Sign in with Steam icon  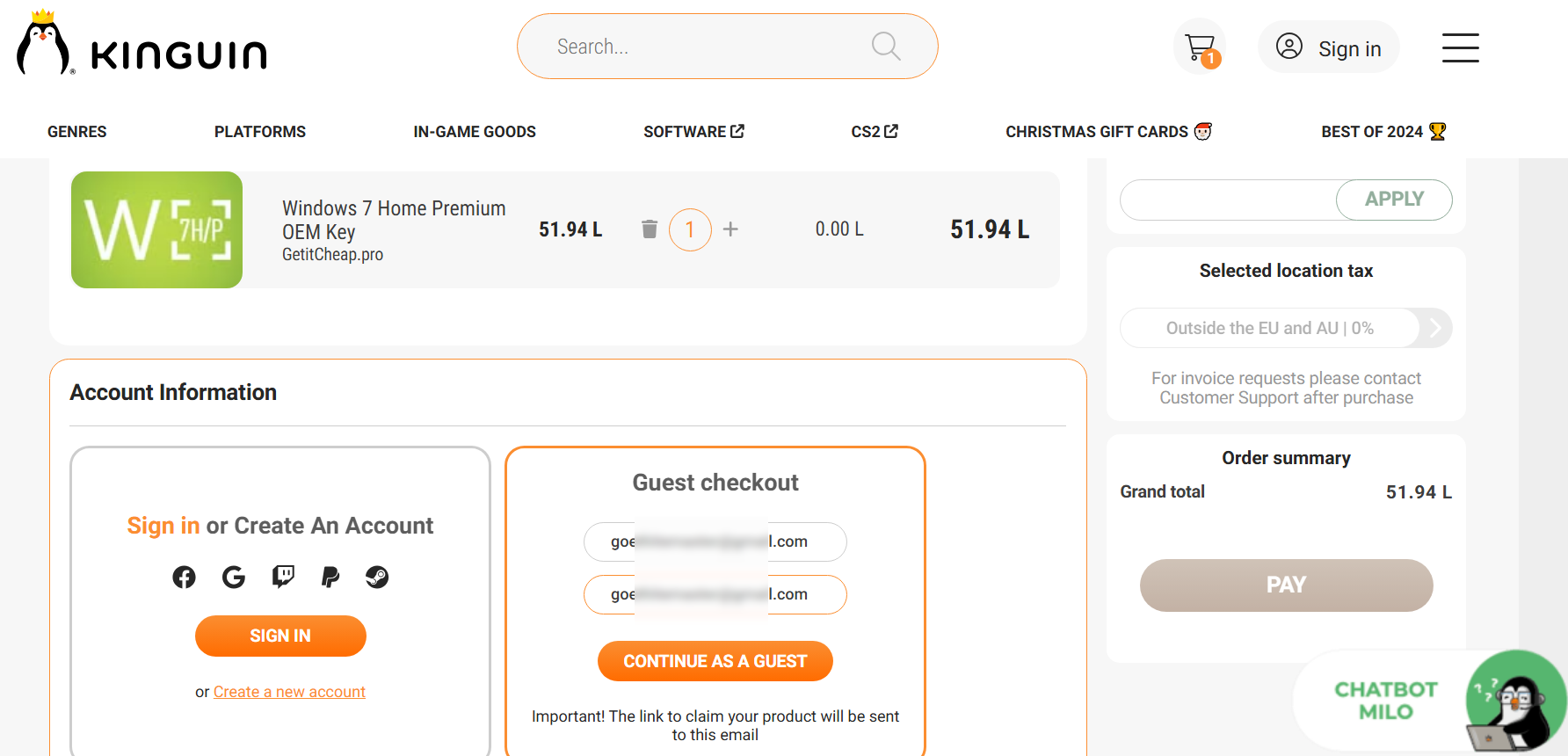[x=377, y=577]
